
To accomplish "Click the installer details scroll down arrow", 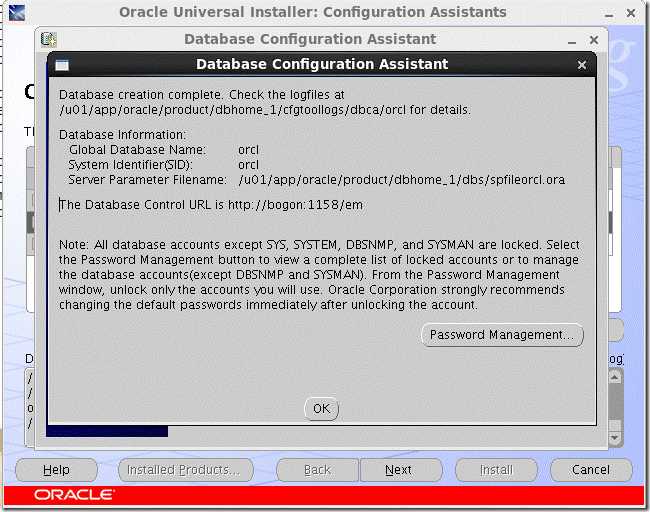I will pyautogui.click(x=615, y=437).
